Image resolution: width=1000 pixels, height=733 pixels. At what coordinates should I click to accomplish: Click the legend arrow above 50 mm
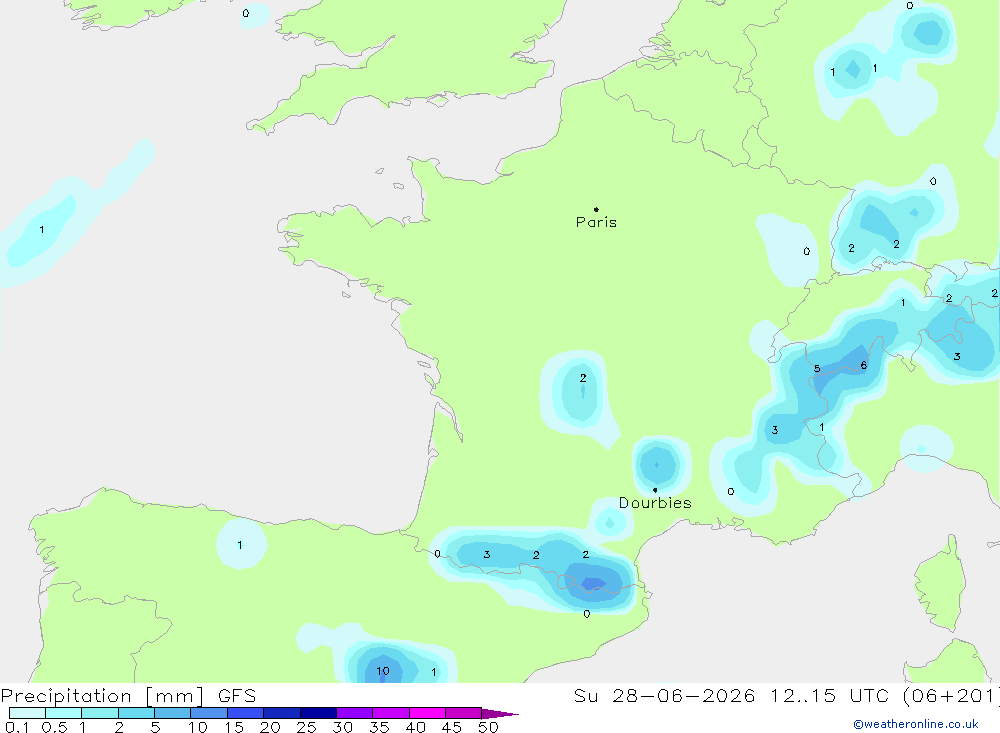500,713
